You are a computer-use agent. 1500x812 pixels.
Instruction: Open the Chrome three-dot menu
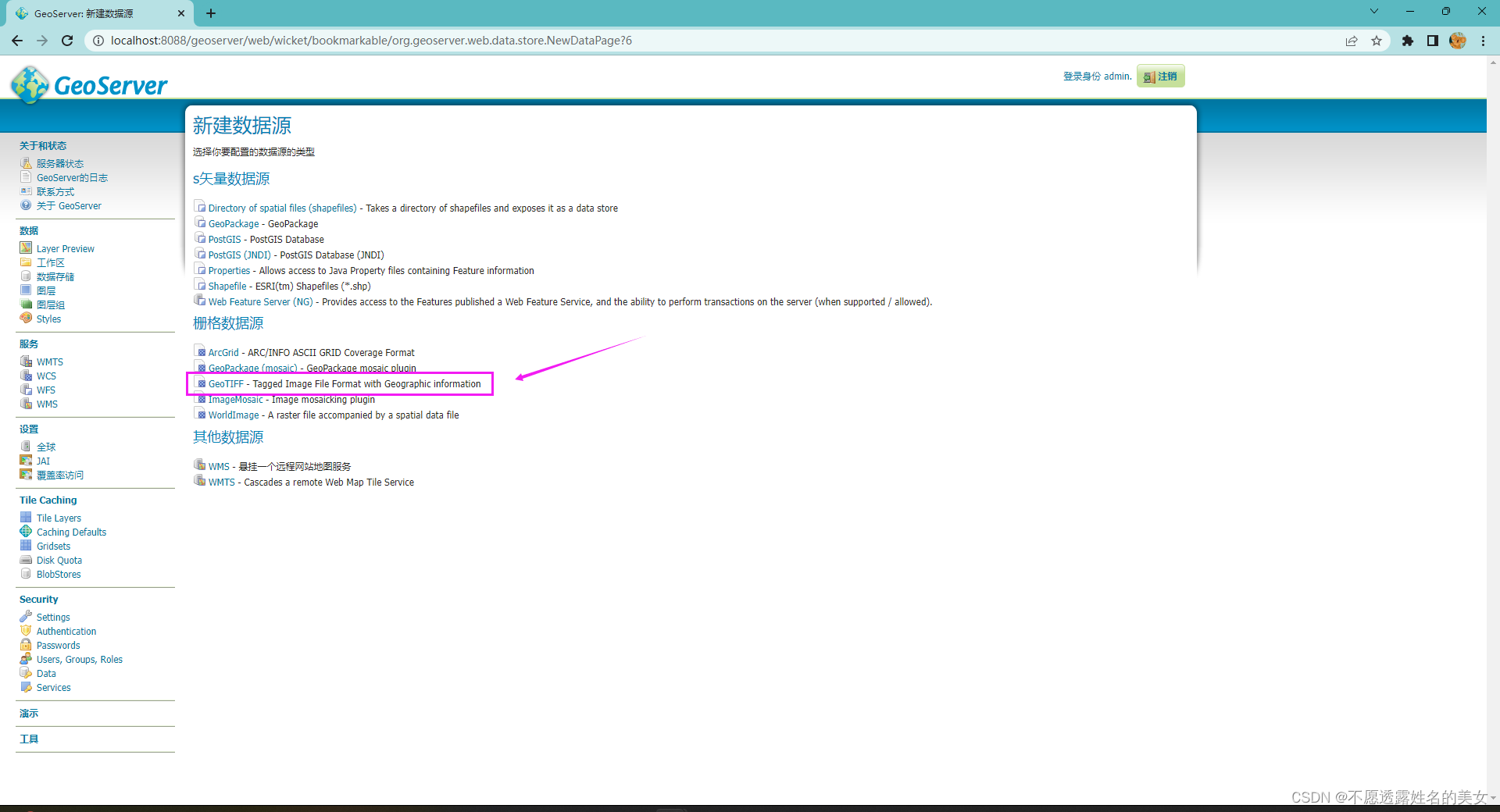(1483, 41)
